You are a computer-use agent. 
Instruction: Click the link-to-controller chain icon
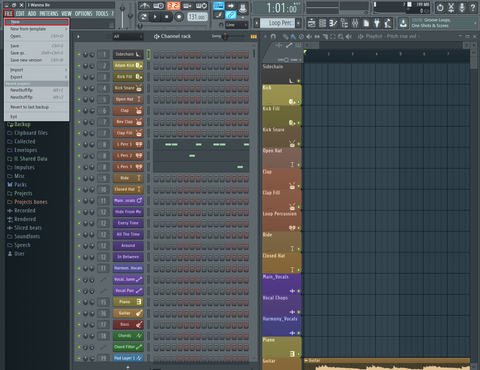click(x=231, y=15)
